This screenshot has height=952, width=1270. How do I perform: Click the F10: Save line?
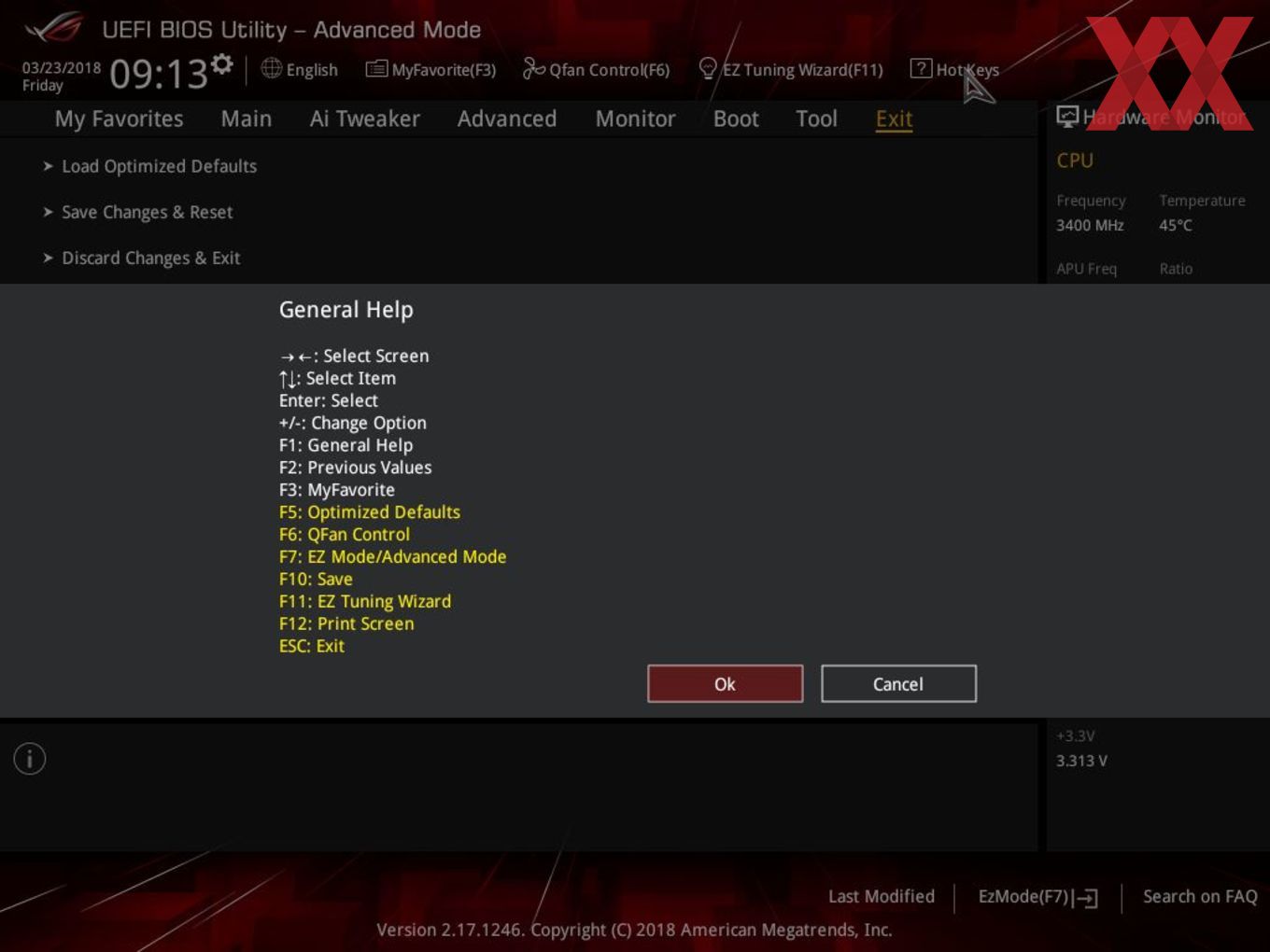[x=316, y=580]
